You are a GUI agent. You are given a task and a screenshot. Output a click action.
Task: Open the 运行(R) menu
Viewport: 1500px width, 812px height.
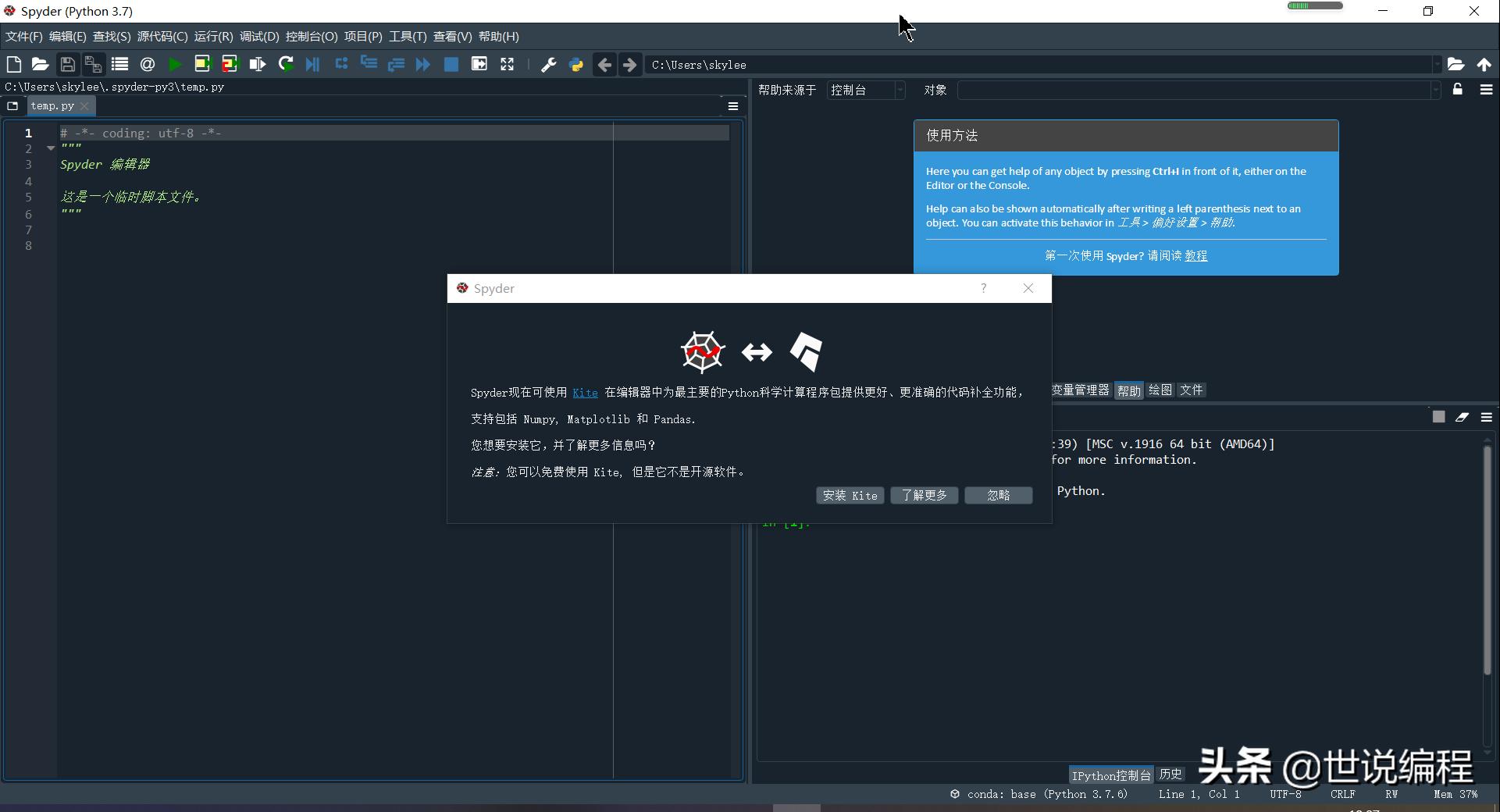click(x=213, y=37)
